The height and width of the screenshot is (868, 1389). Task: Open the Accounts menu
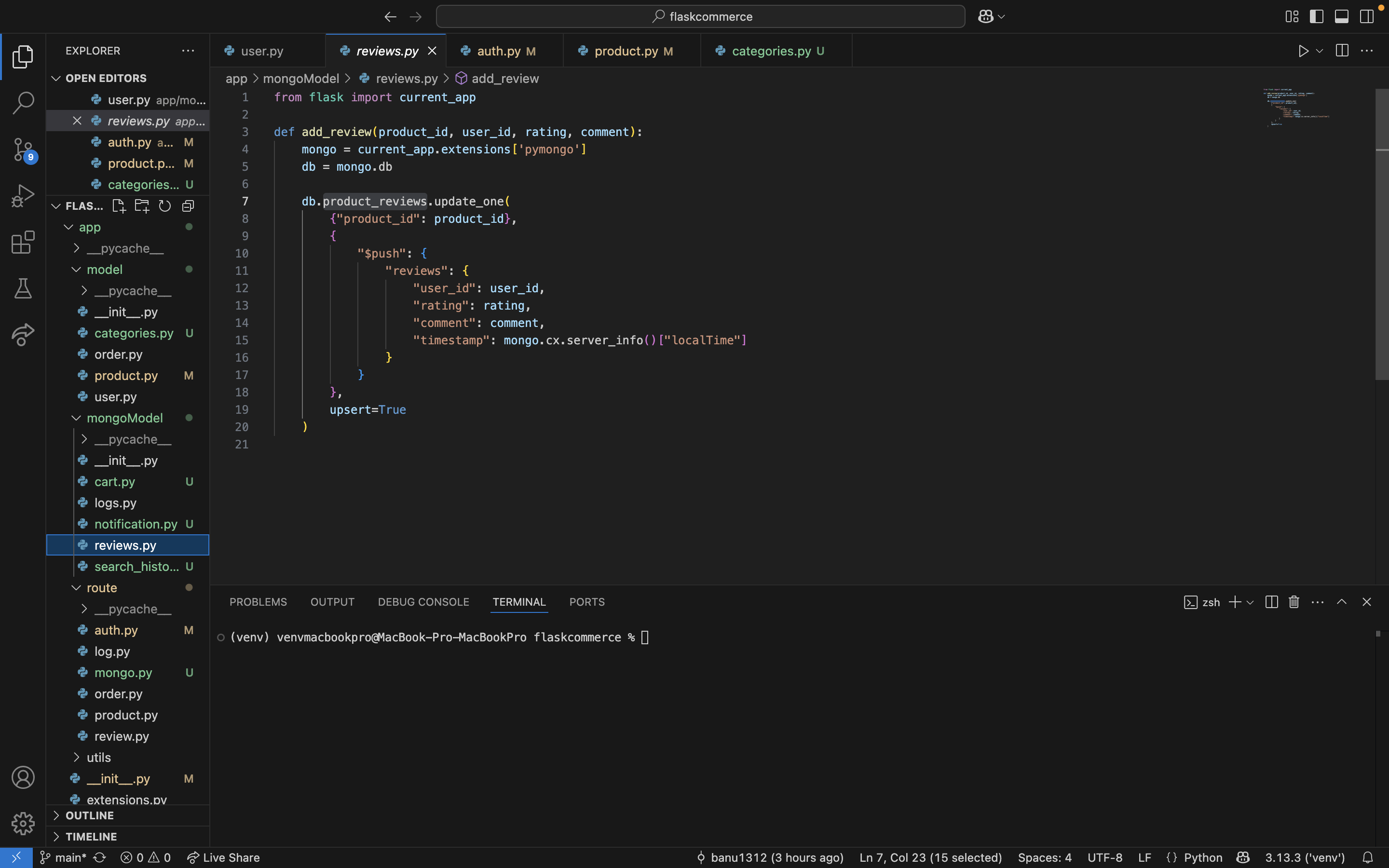(x=23, y=777)
